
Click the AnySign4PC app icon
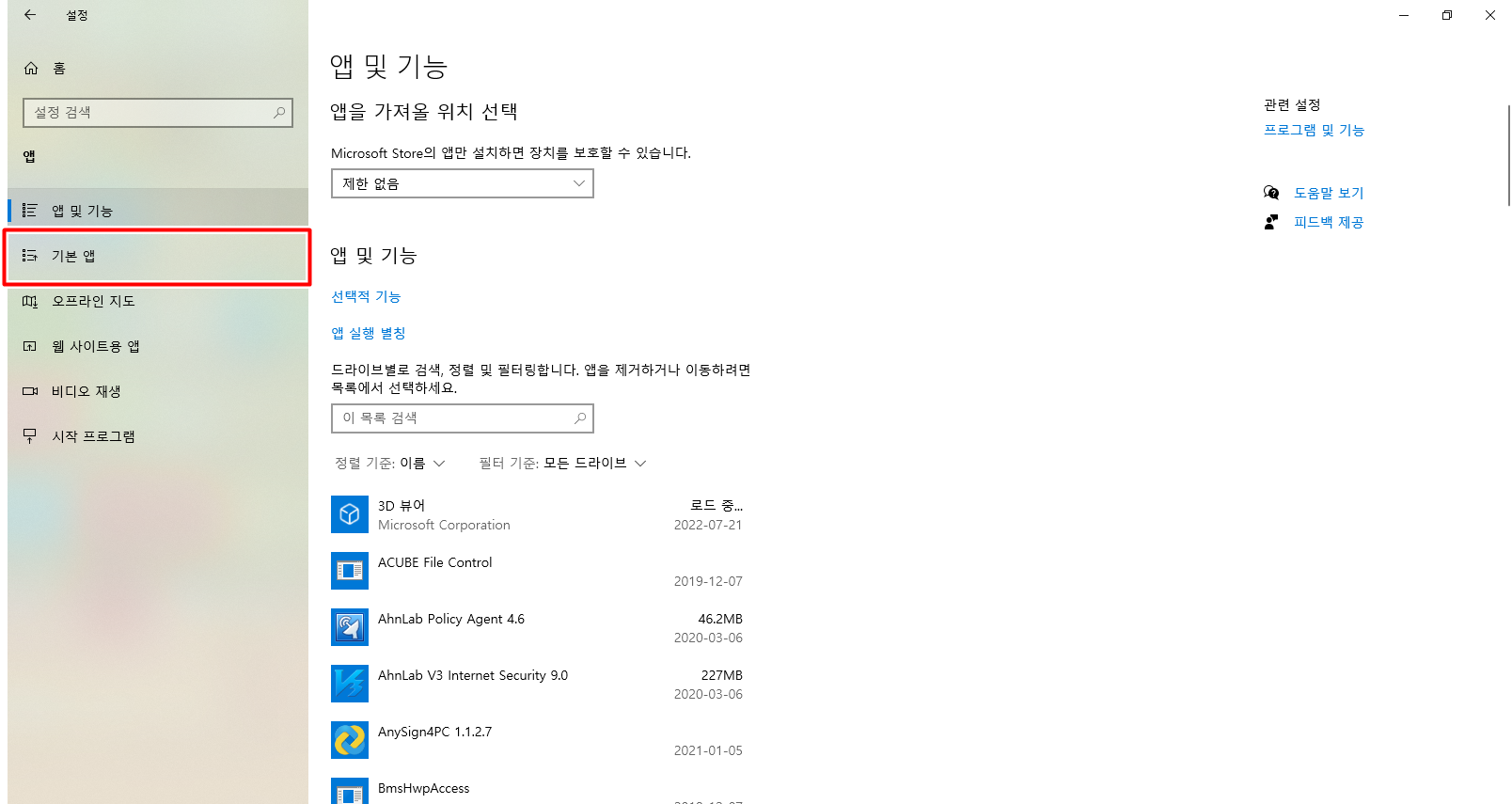coord(350,740)
